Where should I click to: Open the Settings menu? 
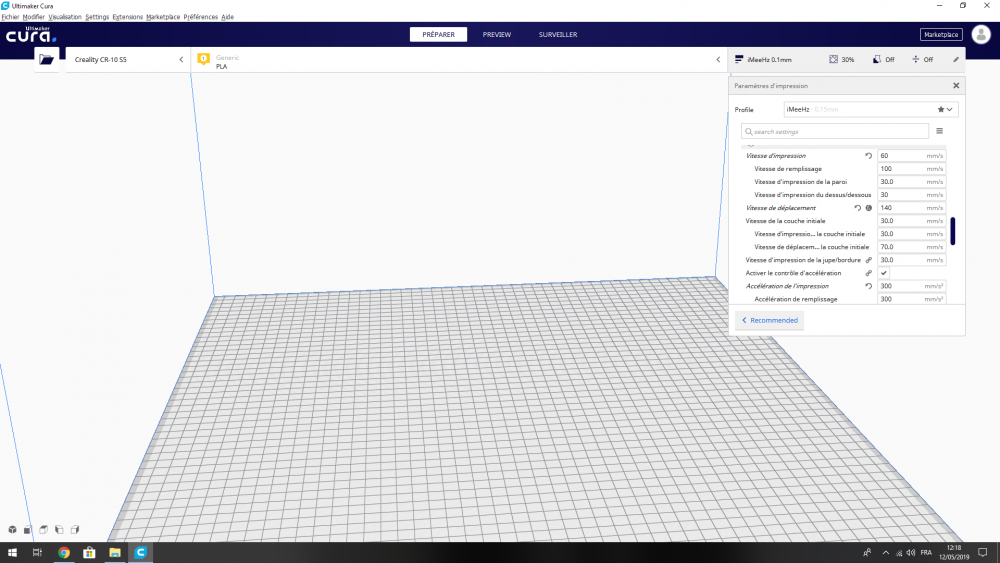click(97, 17)
